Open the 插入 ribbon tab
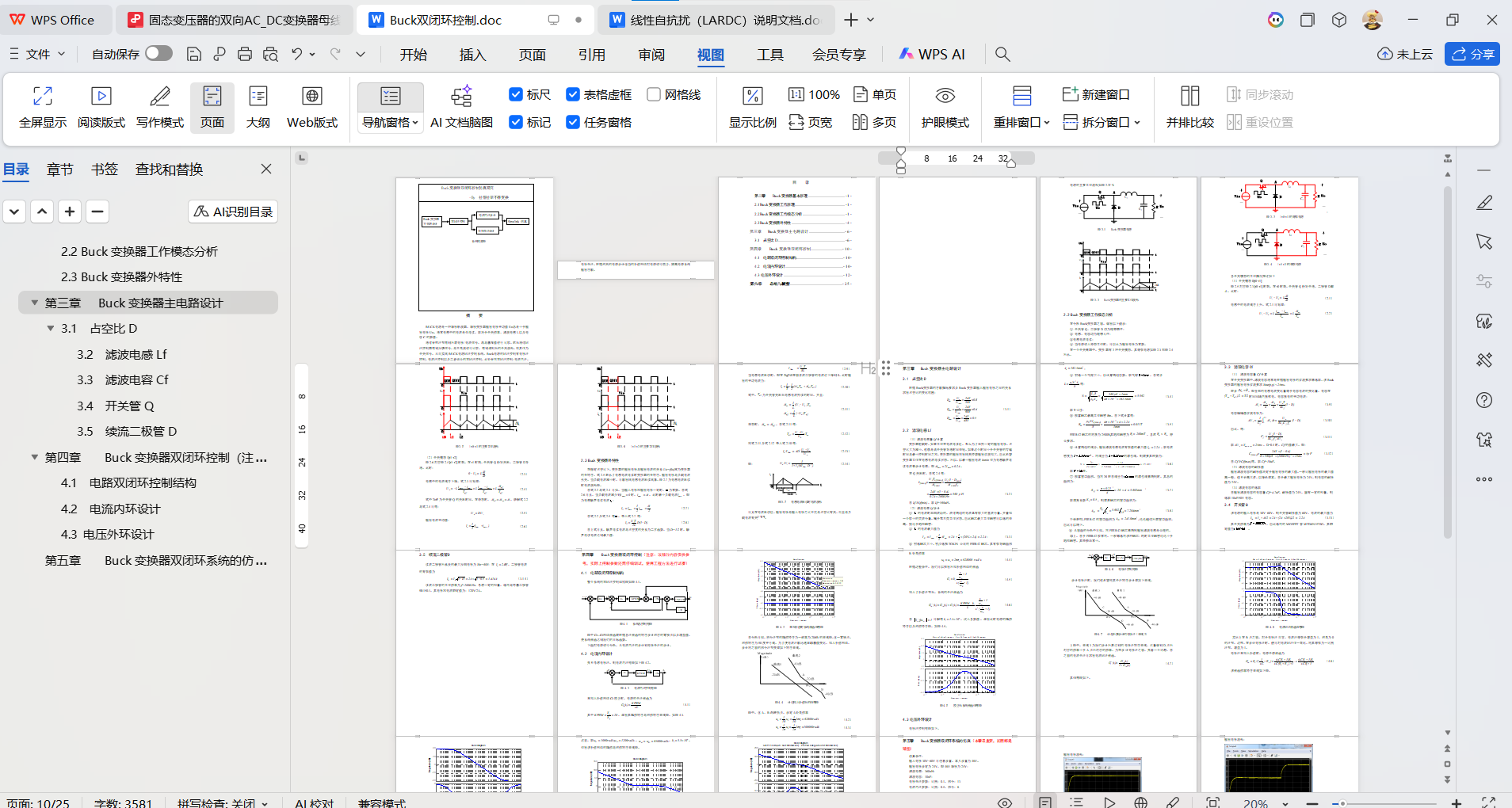 pos(472,55)
